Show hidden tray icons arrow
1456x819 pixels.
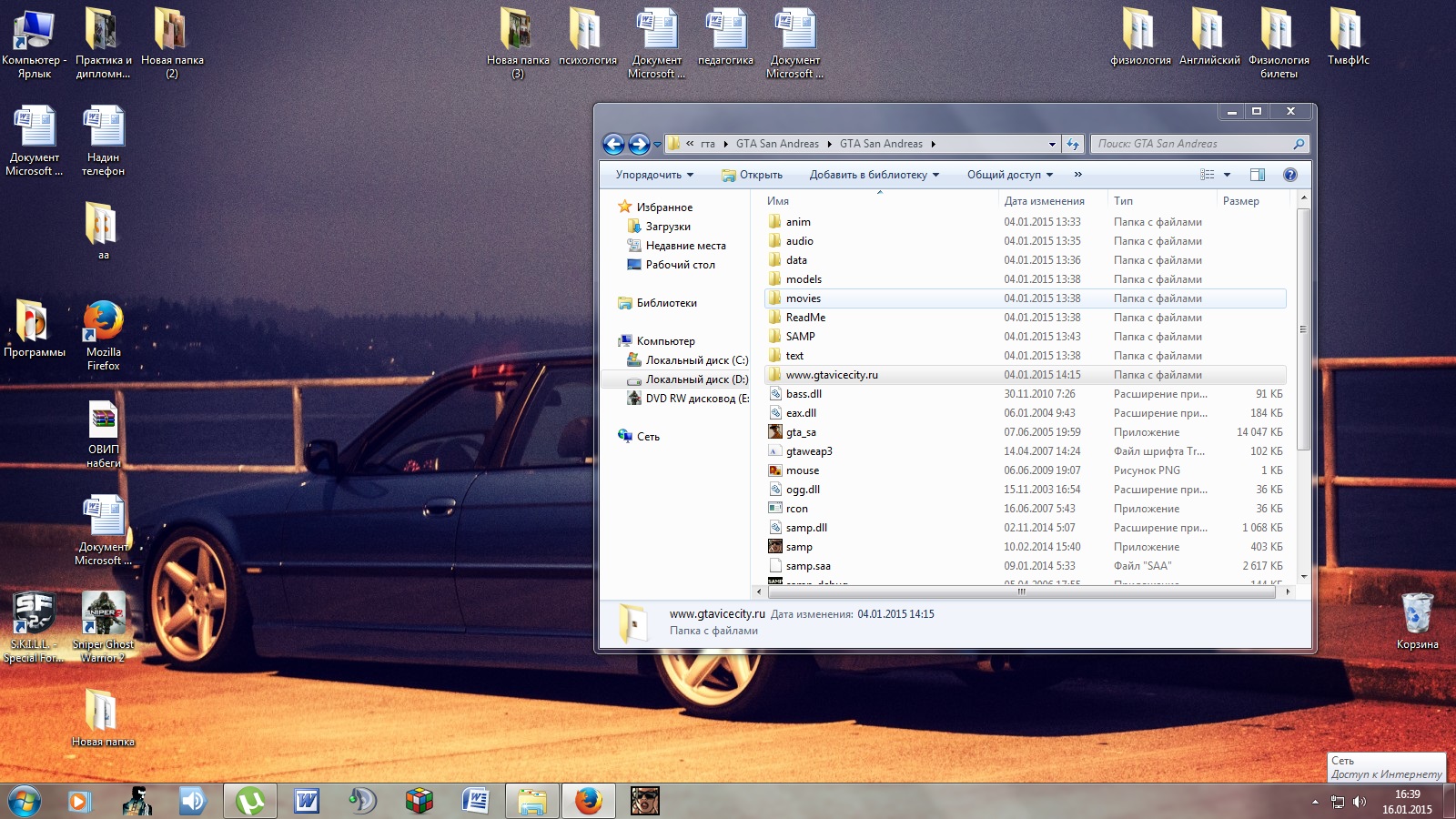coord(1315,802)
